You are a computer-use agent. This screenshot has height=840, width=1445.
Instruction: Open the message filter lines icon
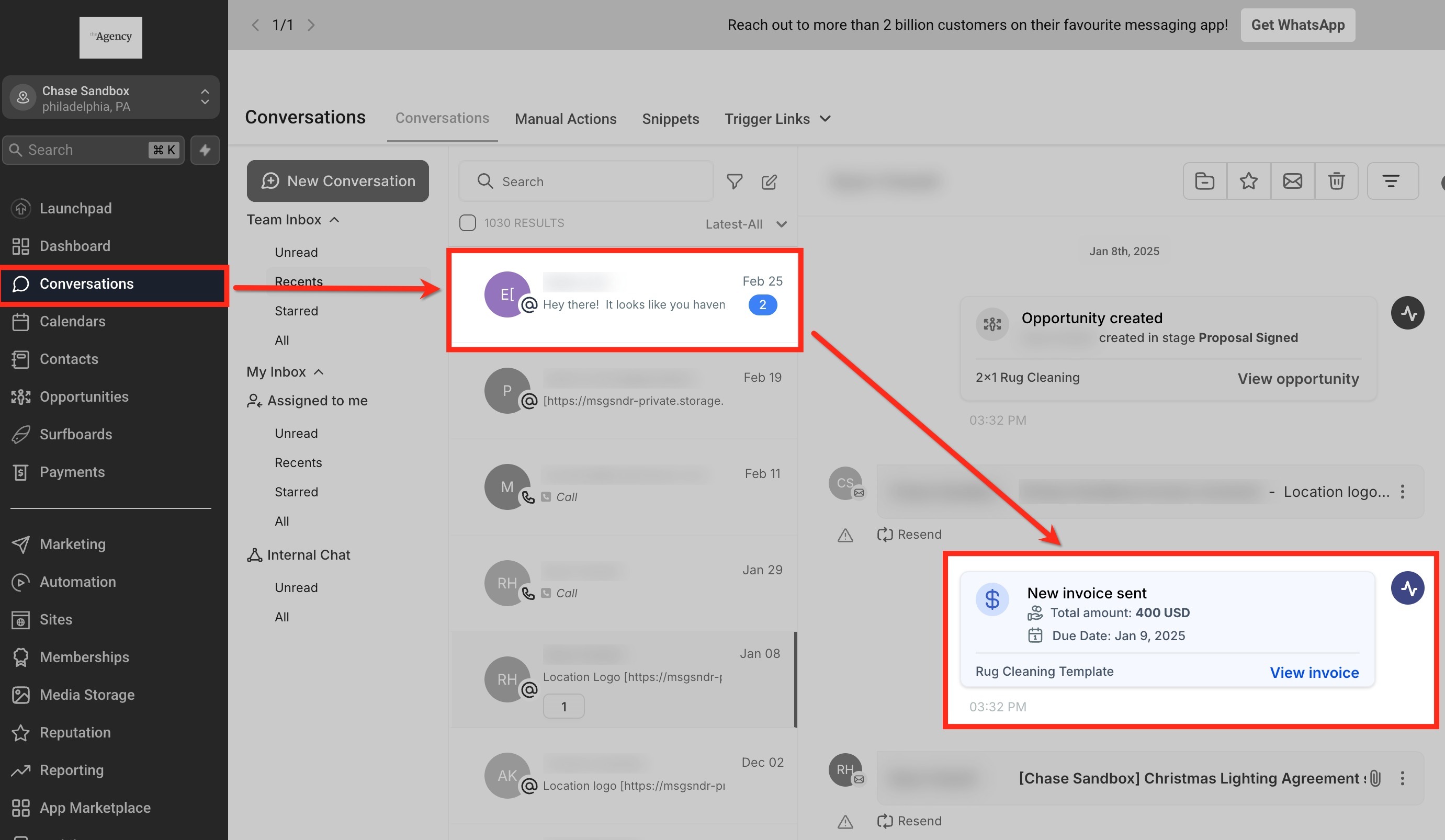coord(1391,181)
